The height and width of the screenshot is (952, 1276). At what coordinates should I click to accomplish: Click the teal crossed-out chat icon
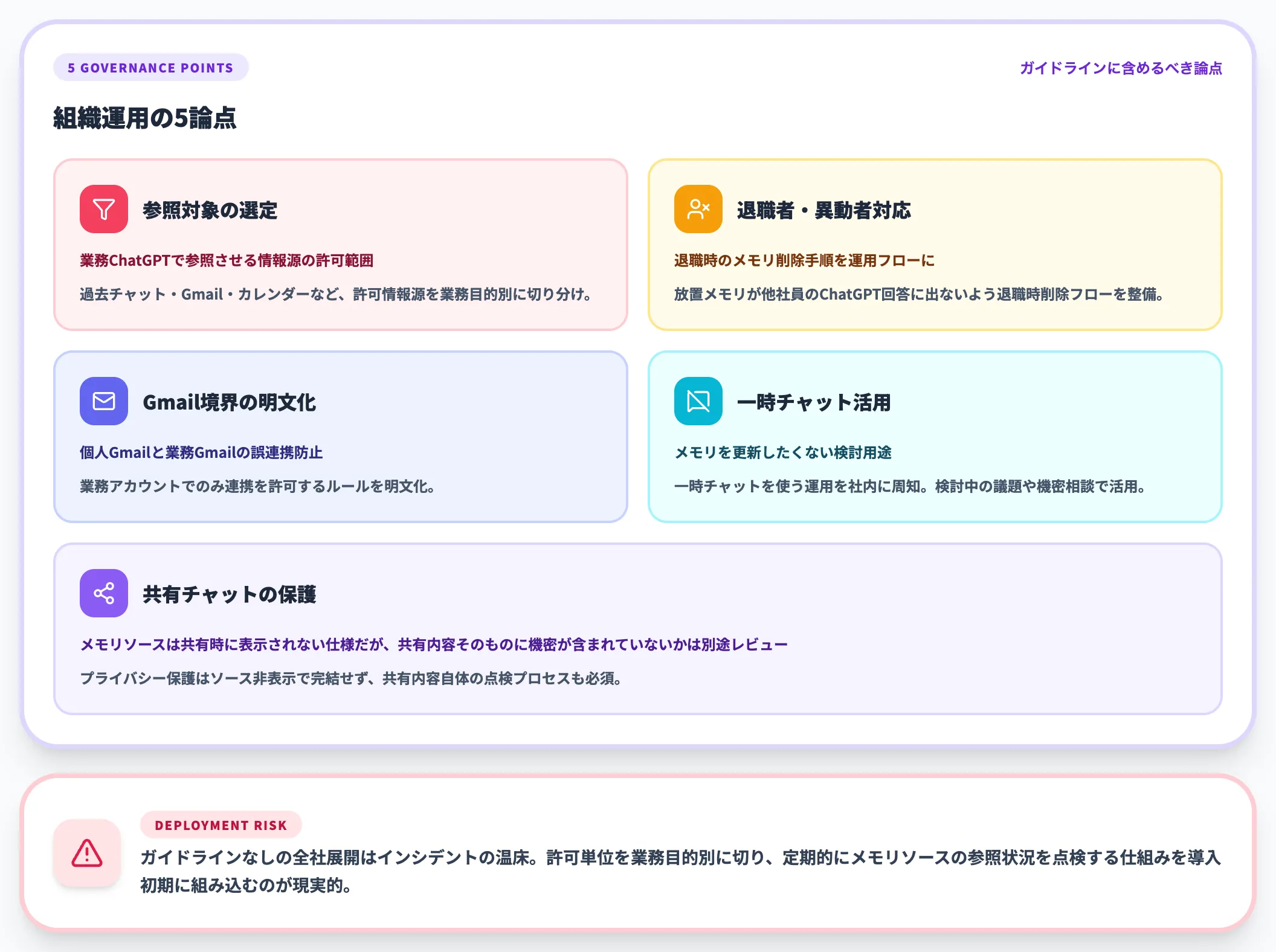click(x=698, y=401)
